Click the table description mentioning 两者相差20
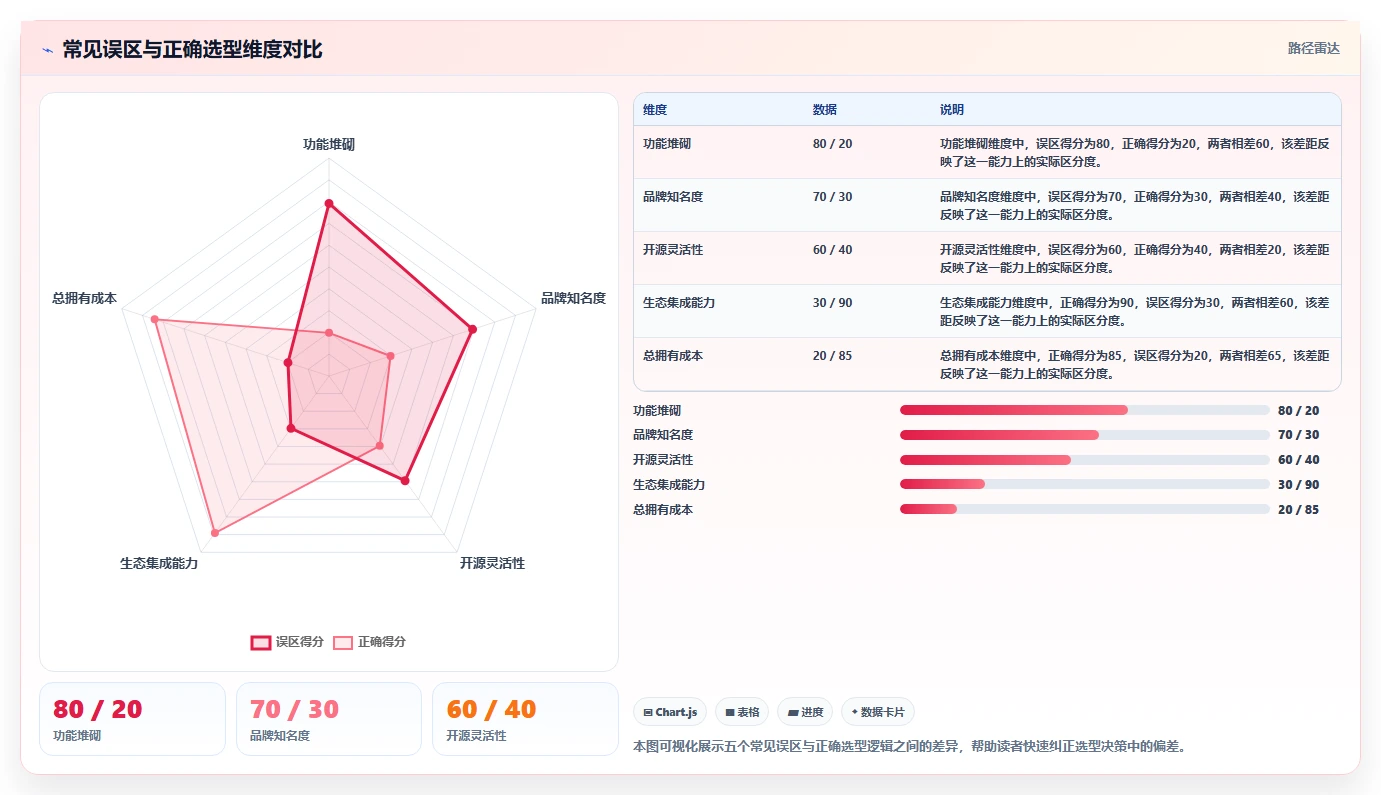This screenshot has height=795, width=1381. click(x=1135, y=259)
